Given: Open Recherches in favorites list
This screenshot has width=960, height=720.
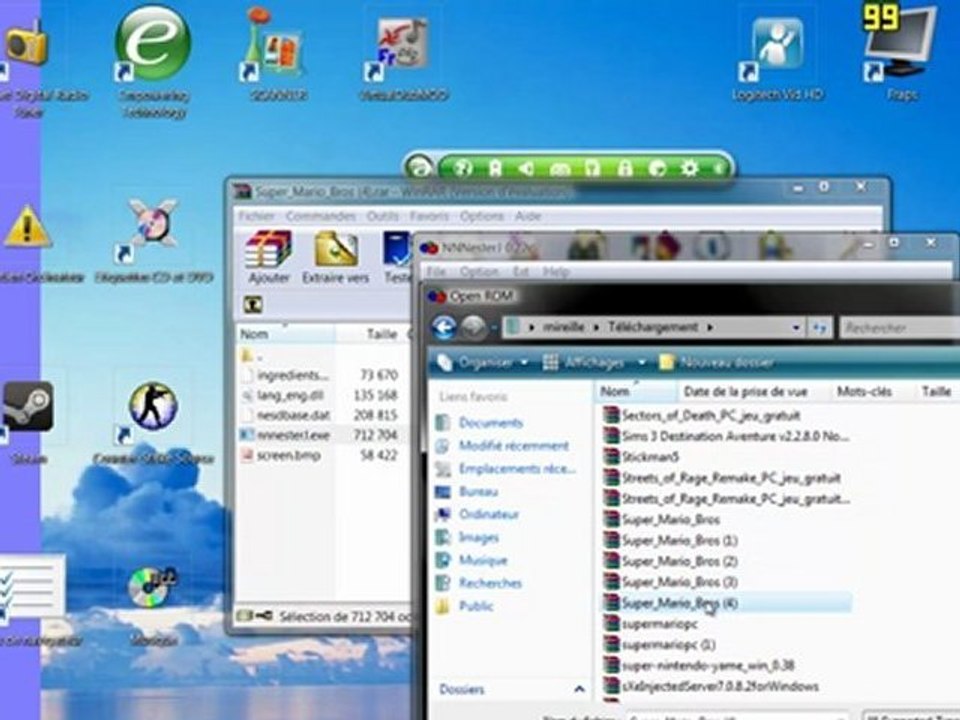Looking at the screenshot, I should click(490, 583).
